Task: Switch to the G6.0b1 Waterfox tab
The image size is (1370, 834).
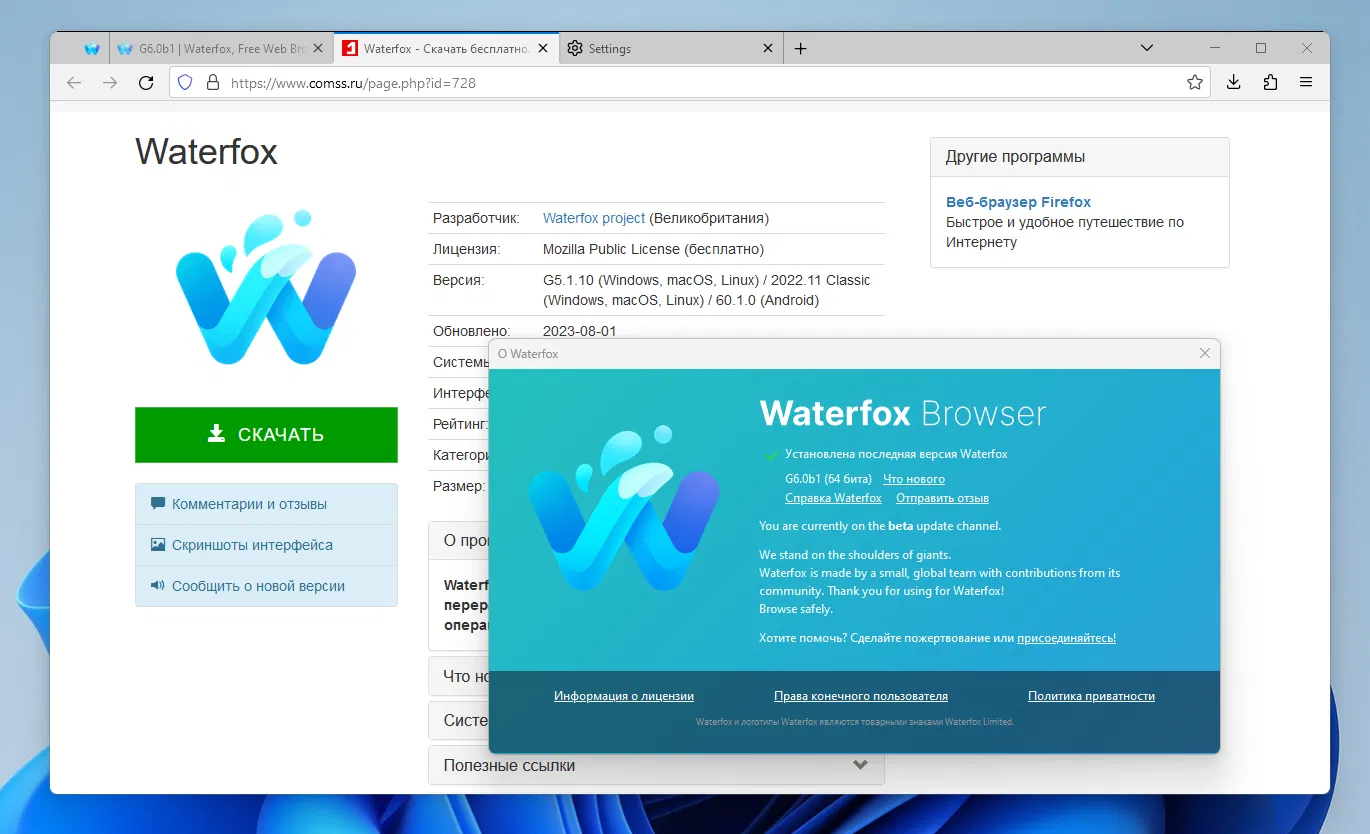Action: tap(220, 48)
